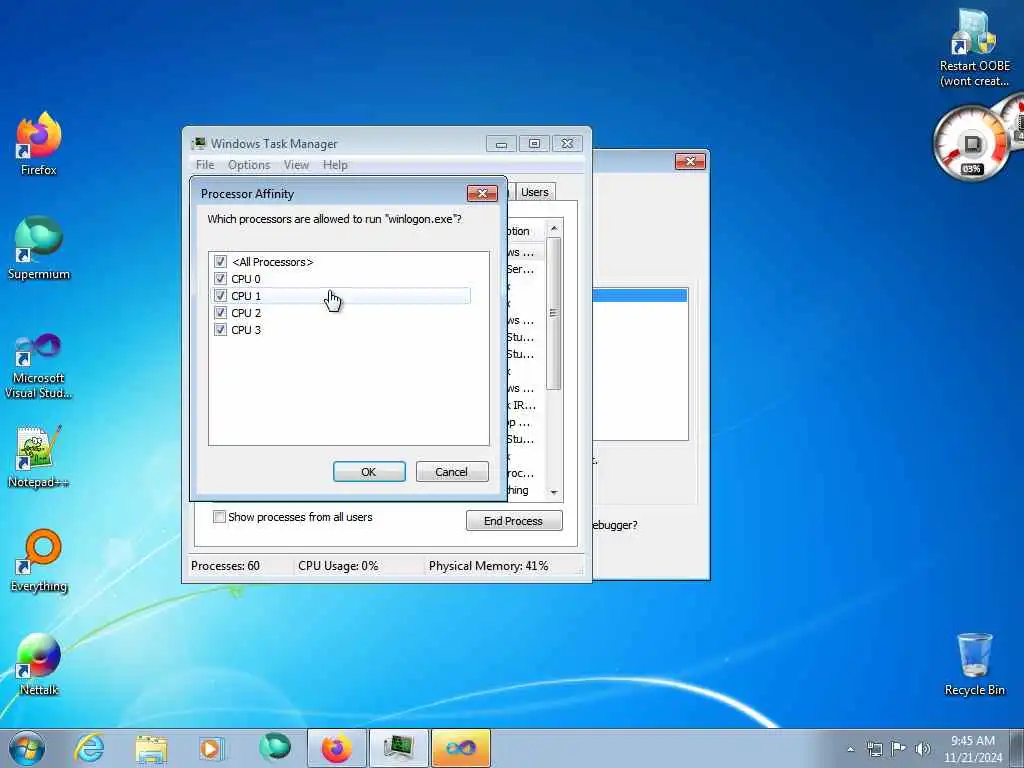1024x768 pixels.
Task: Open the volume speaker tray icon
Action: [x=923, y=749]
